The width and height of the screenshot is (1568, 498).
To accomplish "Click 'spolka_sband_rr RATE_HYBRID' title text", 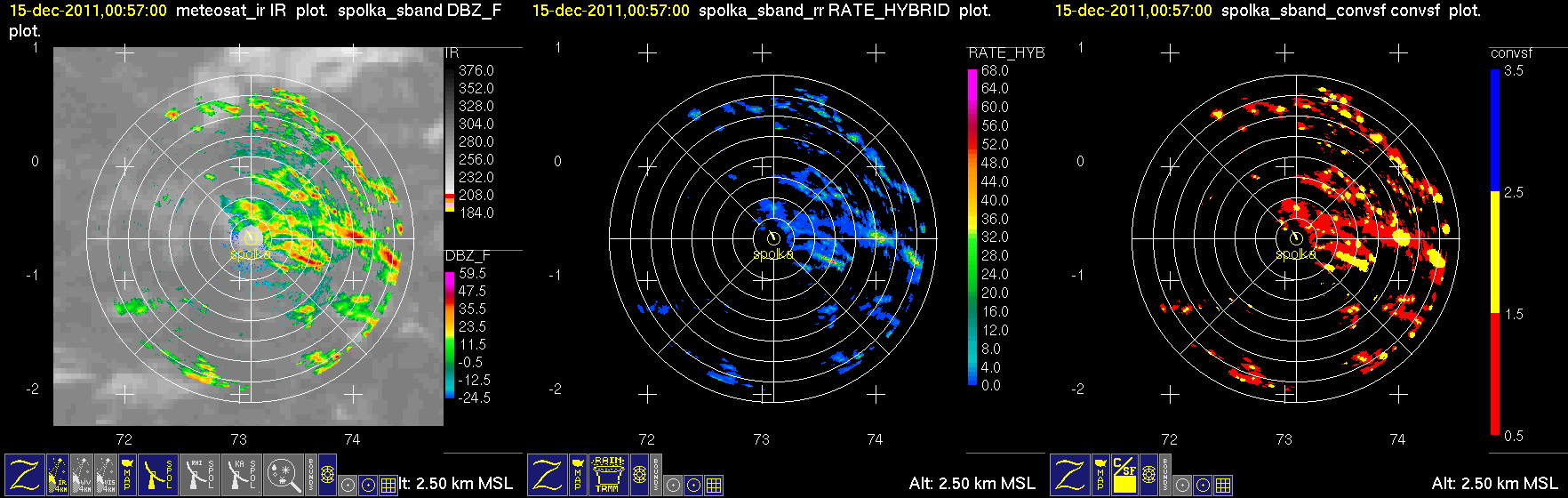I will click(824, 11).
